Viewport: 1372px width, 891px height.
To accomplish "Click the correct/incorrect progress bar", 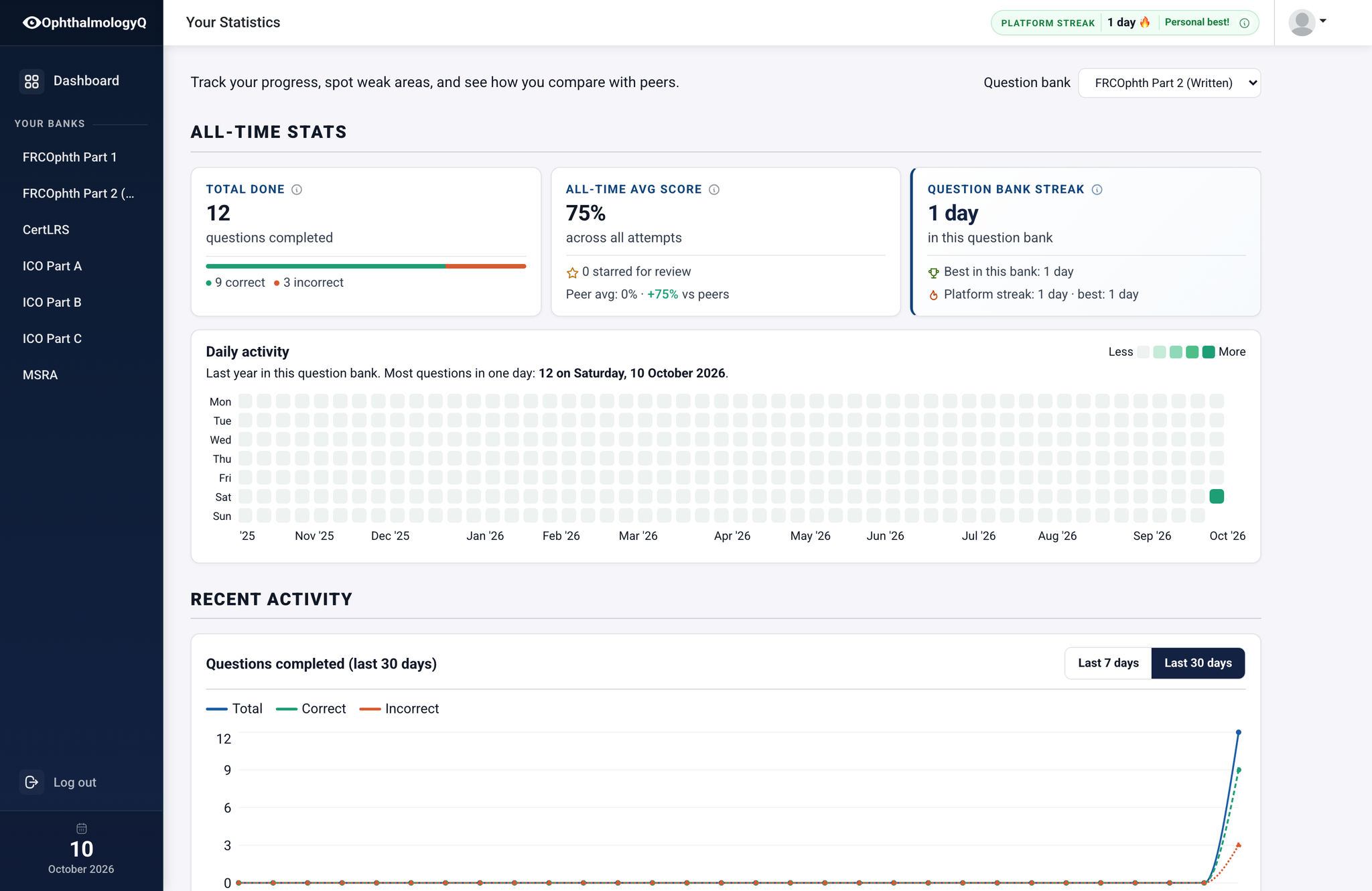I will (366, 266).
